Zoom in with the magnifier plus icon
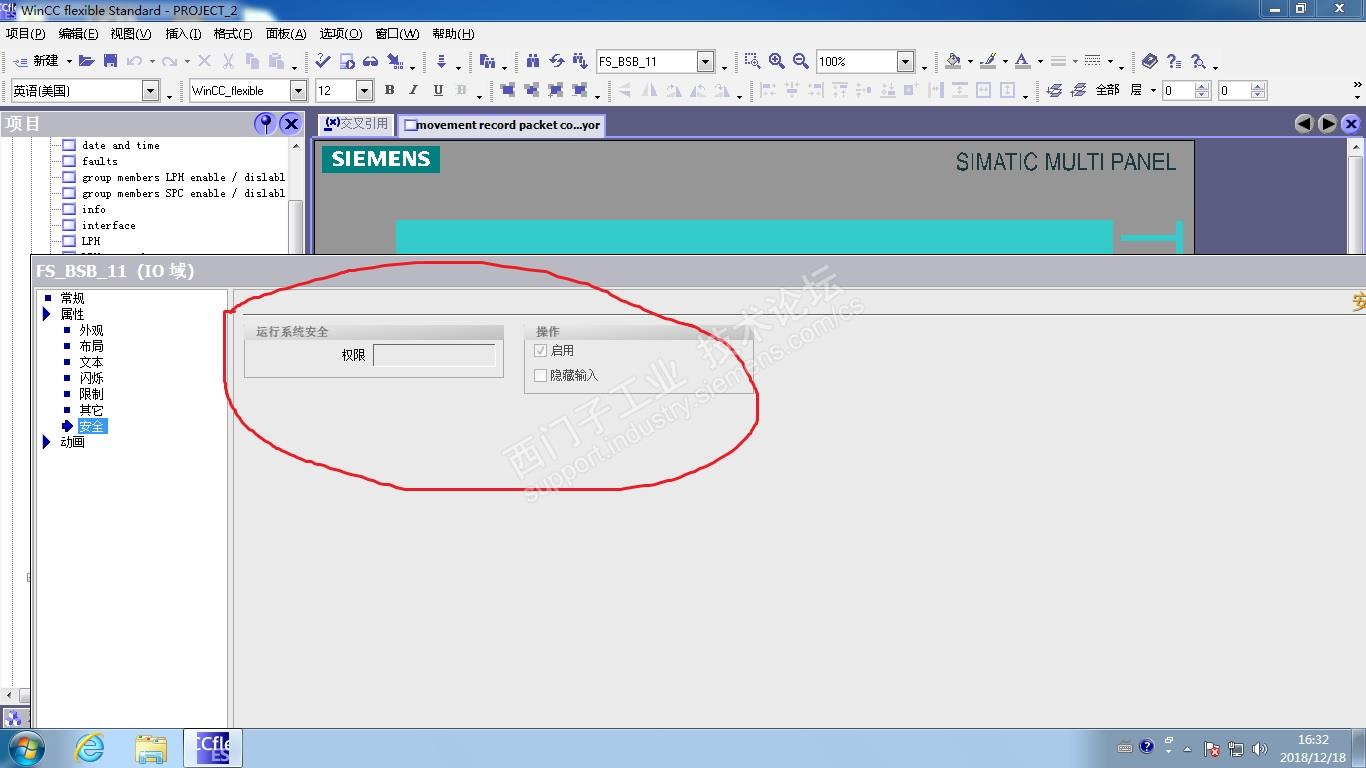 pos(776,61)
